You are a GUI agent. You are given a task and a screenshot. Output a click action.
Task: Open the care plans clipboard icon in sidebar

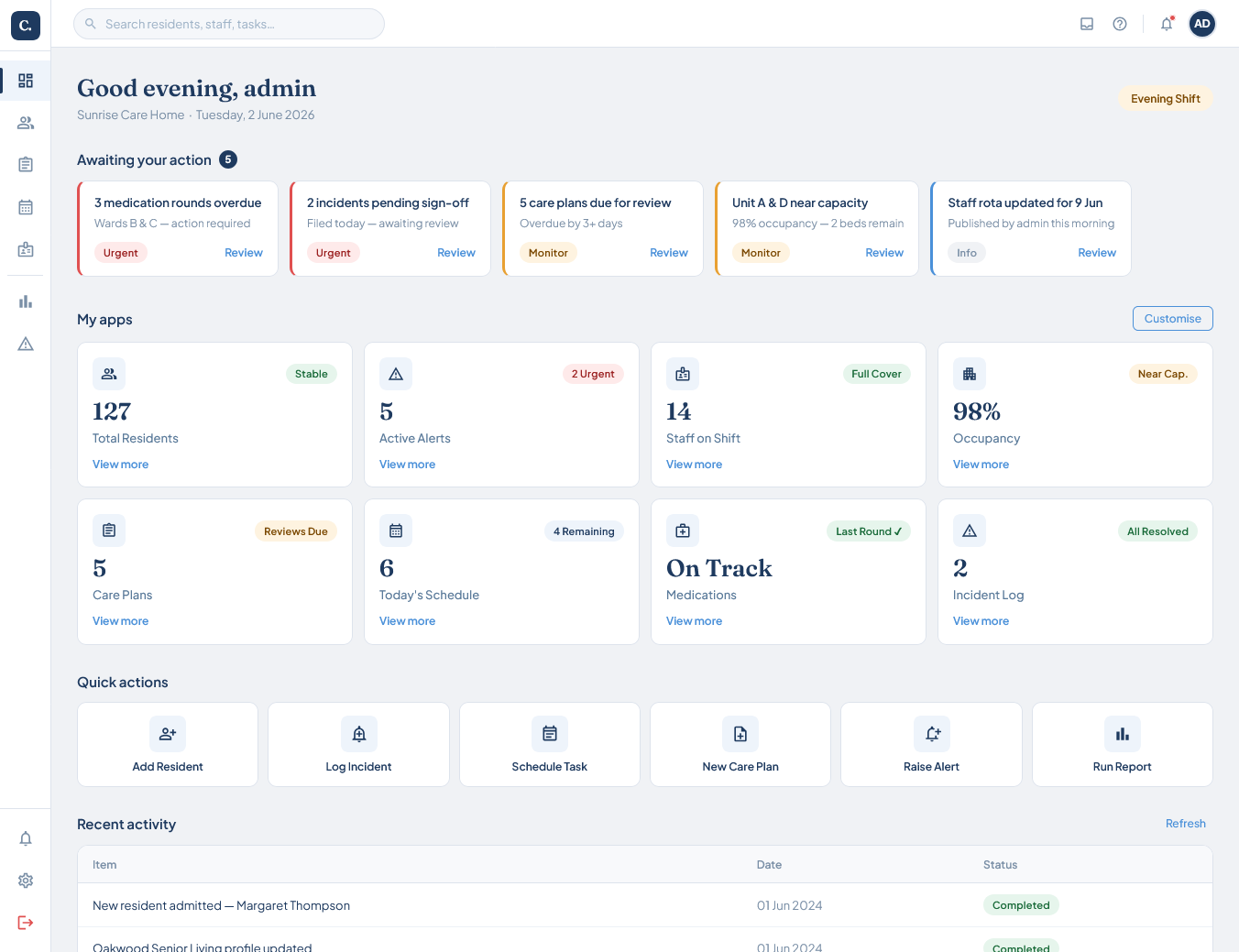pos(26,165)
